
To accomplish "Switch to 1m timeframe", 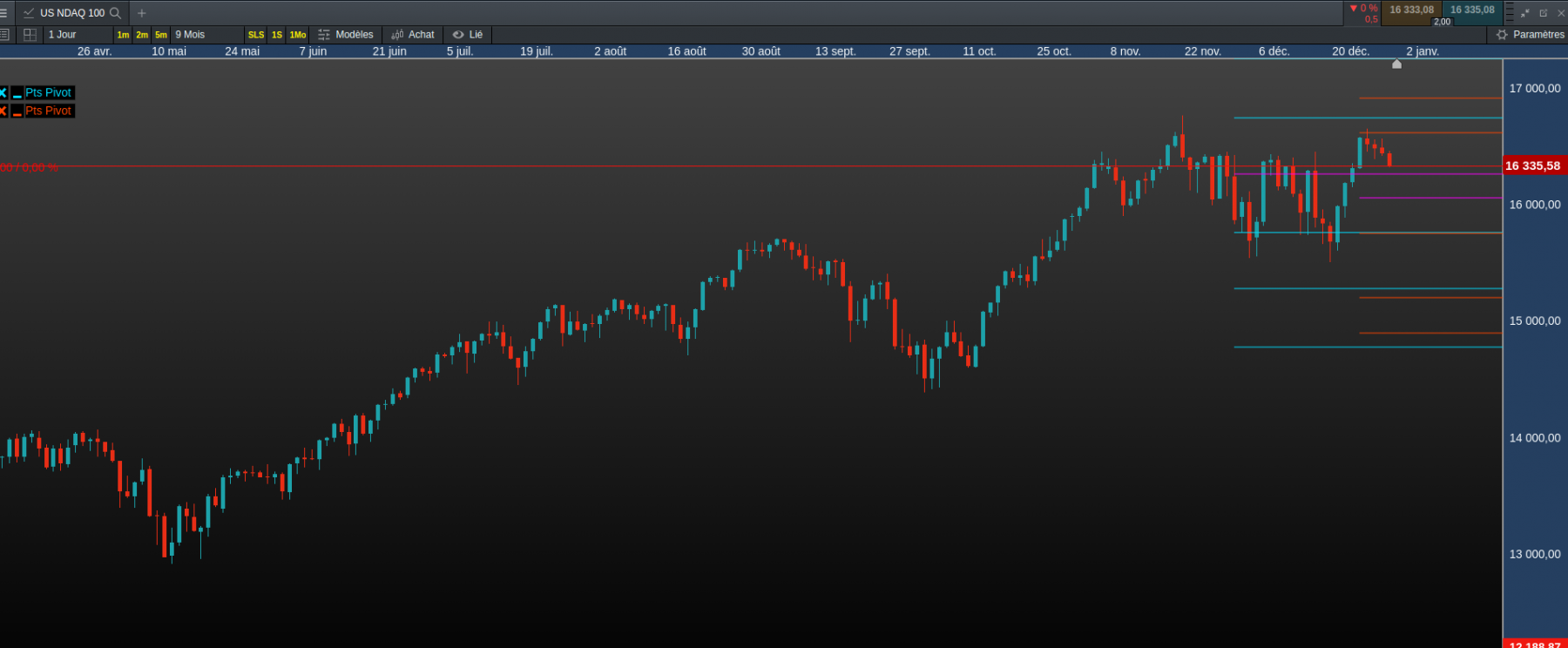I will click(123, 35).
